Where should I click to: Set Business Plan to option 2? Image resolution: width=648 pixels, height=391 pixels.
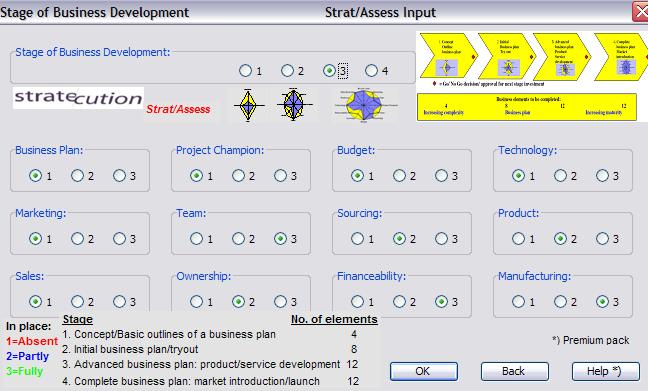(x=77, y=176)
